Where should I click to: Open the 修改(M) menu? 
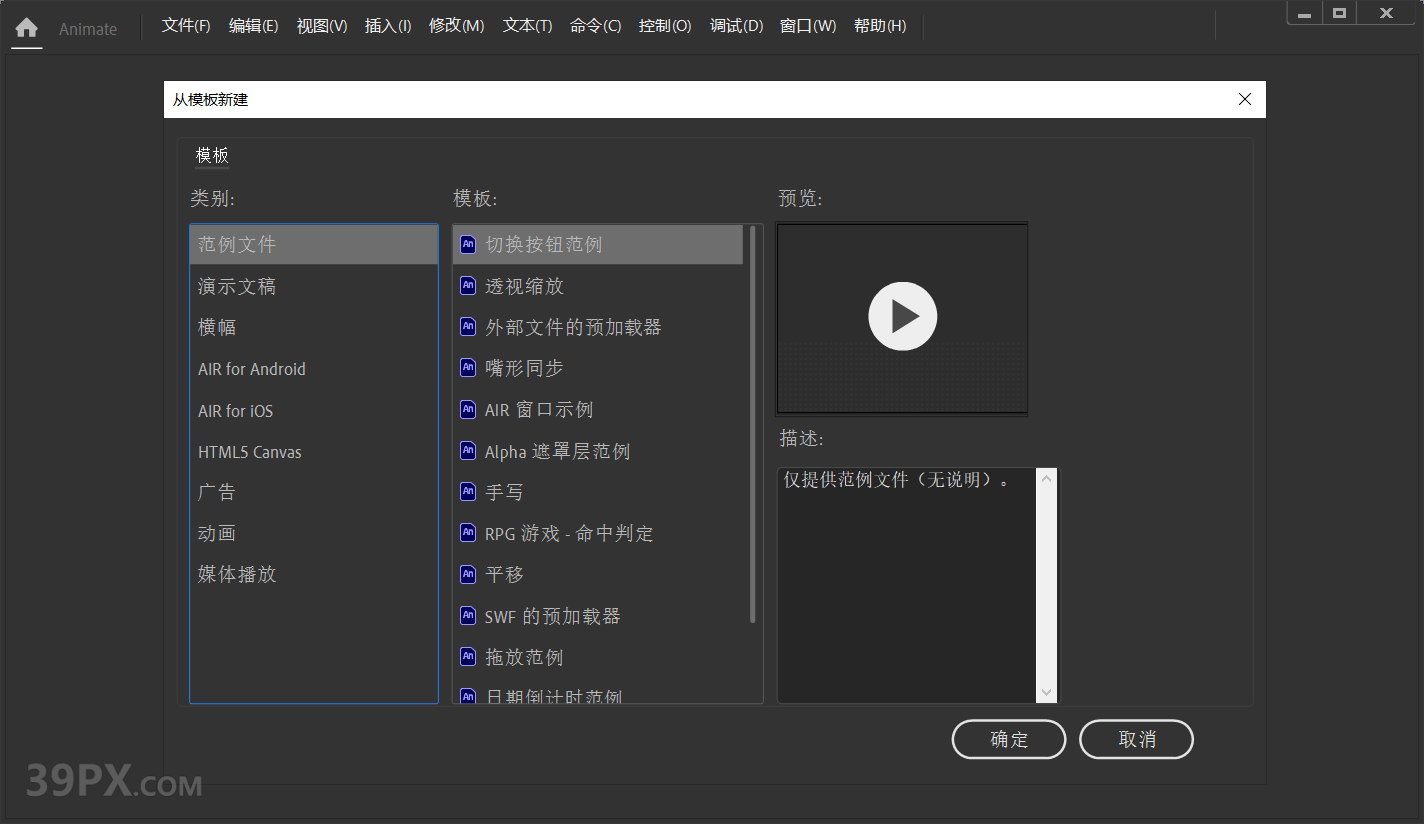[456, 26]
